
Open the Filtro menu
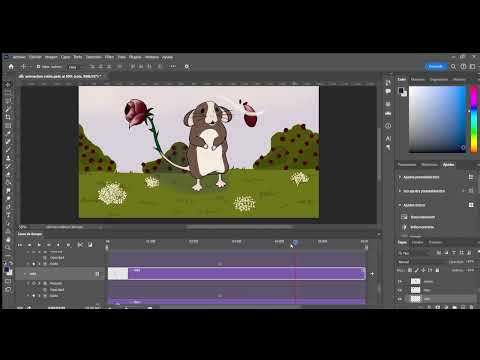(x=109, y=57)
